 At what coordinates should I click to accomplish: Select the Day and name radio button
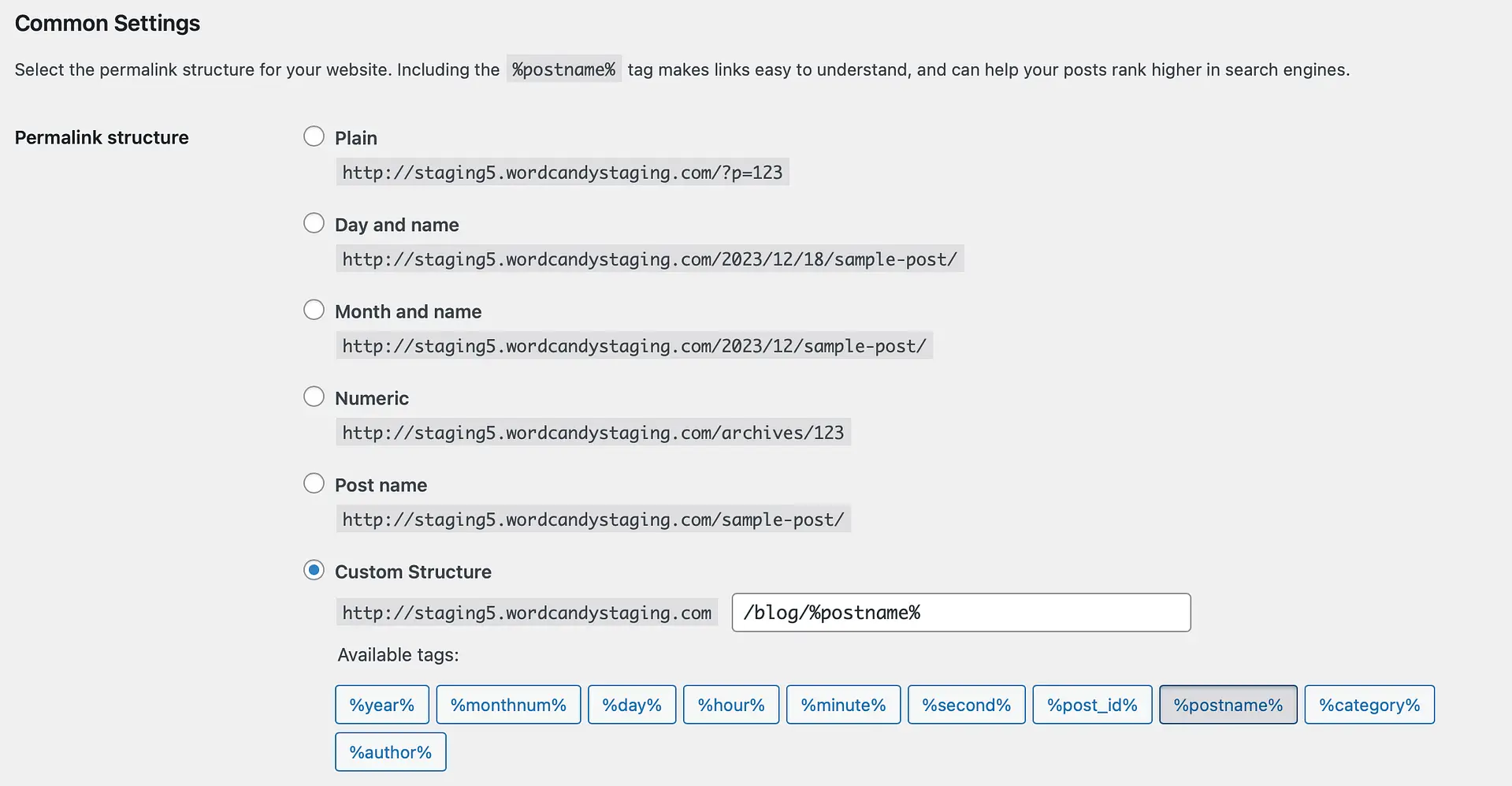pos(314,223)
